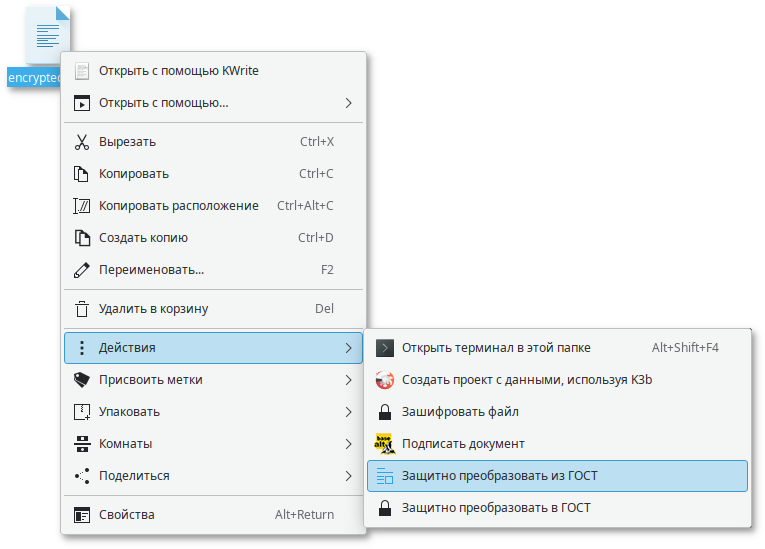Image resolution: width=765 pixels, height=549 pixels.
Task: Select Защитно преобразовать в ГОСТ
Action: pyautogui.click(x=496, y=508)
